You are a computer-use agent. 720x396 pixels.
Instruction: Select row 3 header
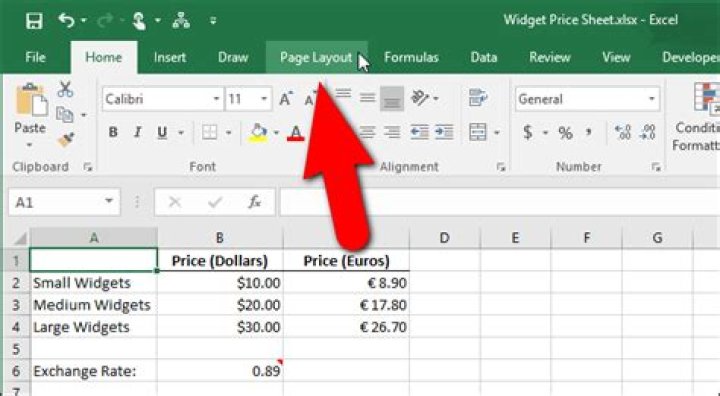tap(16, 305)
